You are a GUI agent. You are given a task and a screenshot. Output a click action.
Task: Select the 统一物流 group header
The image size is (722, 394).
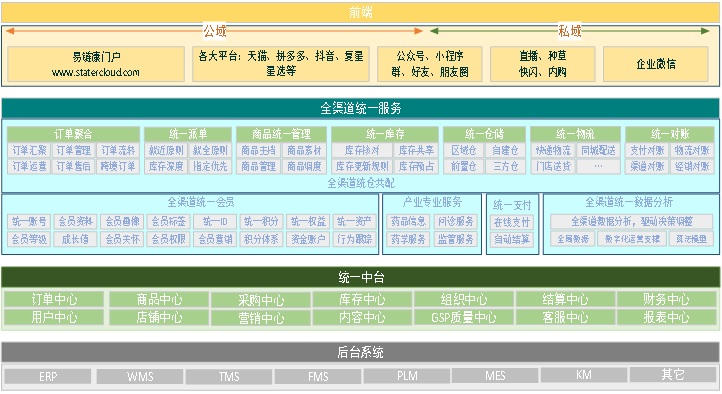pos(575,134)
